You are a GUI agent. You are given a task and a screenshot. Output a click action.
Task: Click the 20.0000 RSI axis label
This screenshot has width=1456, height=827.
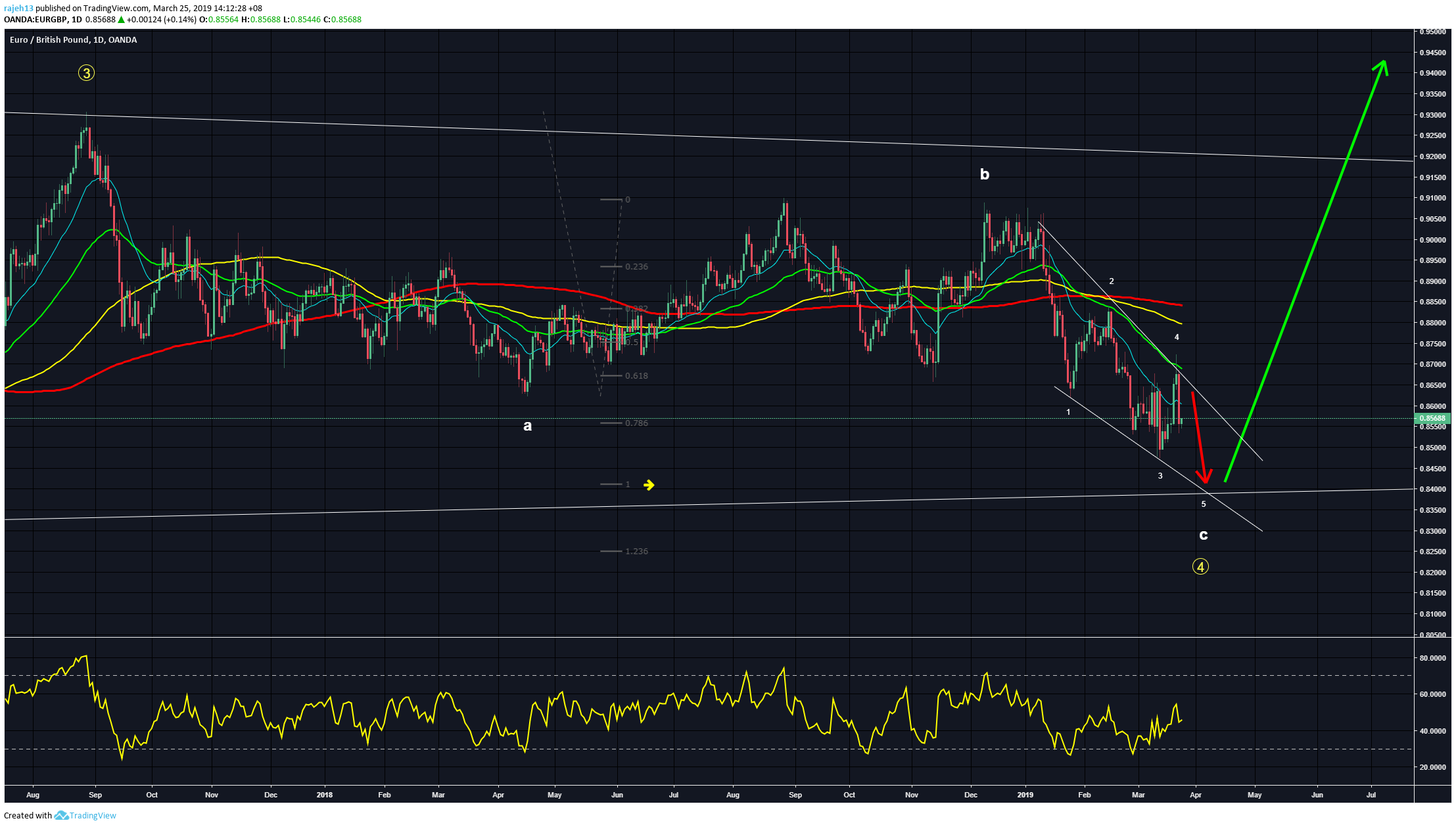1433,767
